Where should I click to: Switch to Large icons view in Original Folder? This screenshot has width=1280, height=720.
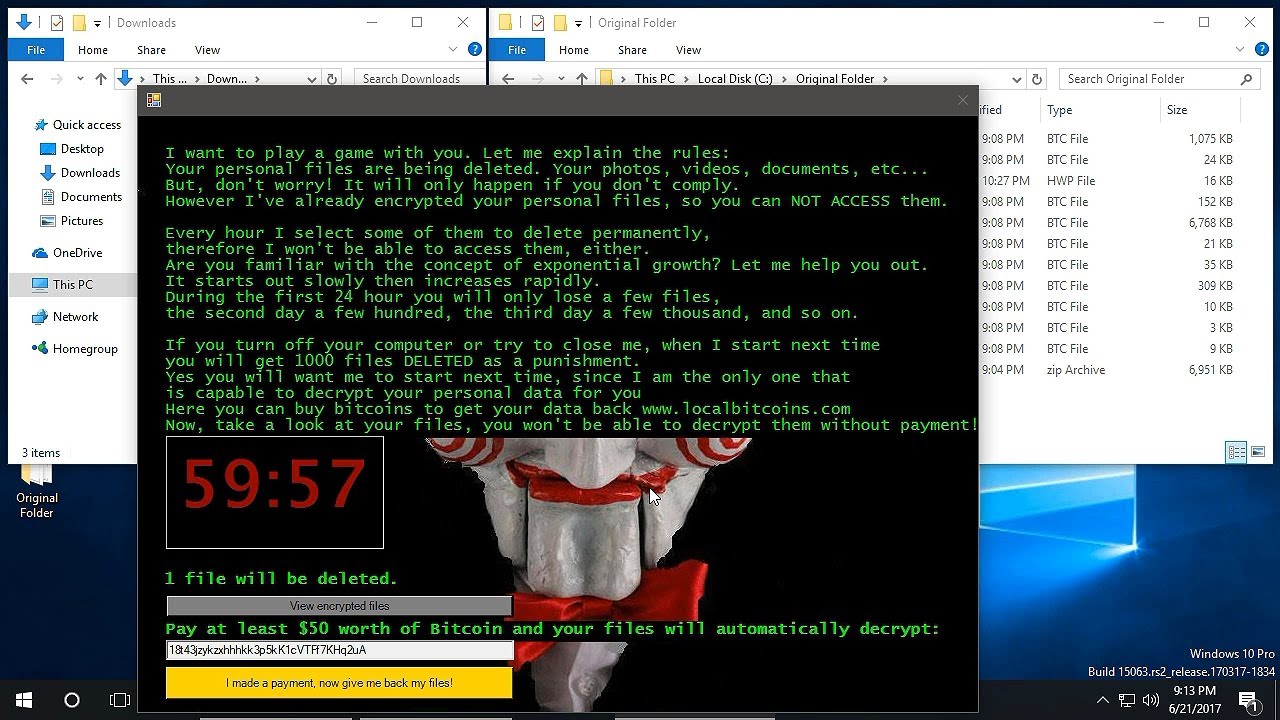point(1258,452)
